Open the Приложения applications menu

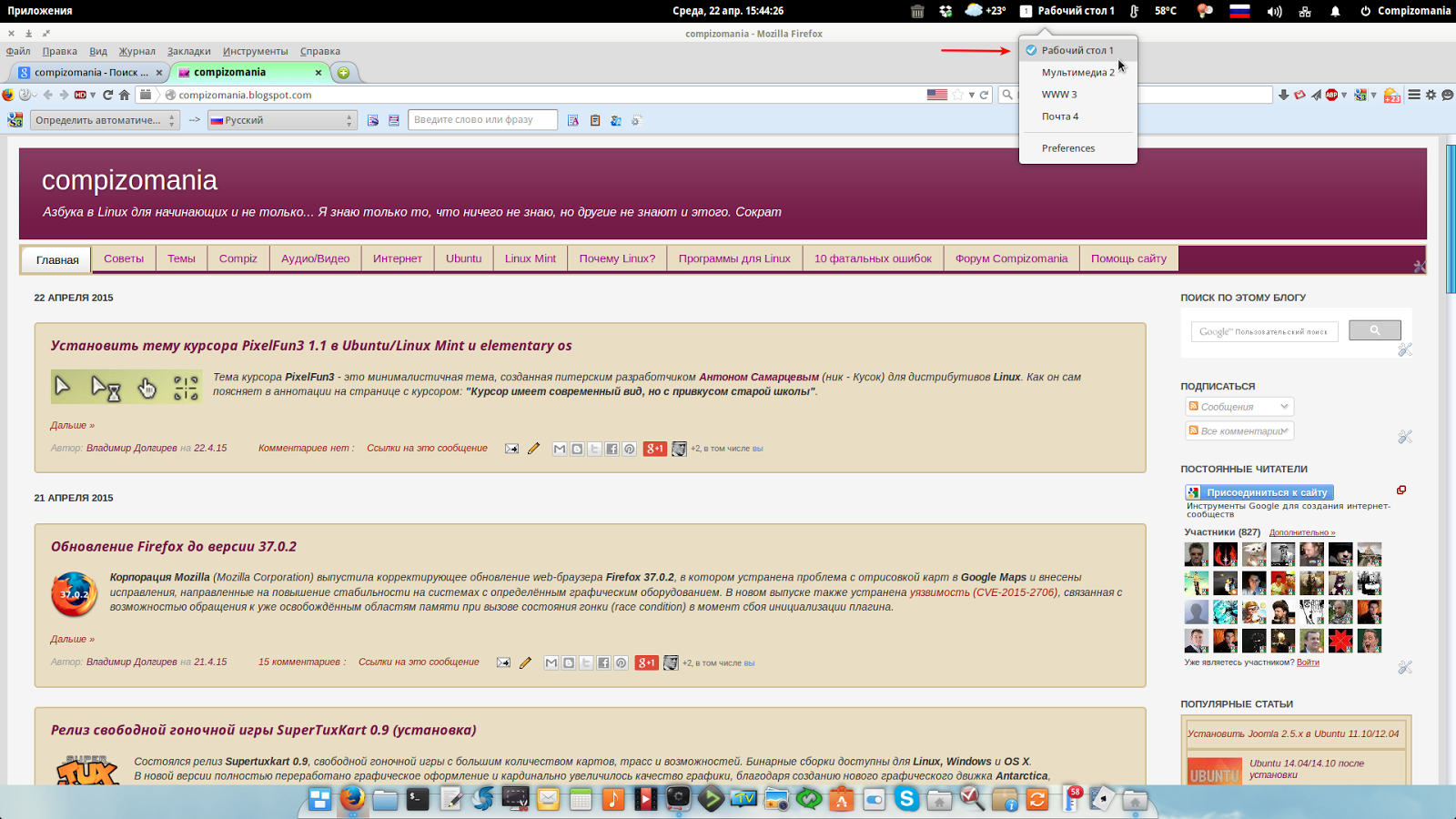pyautogui.click(x=40, y=11)
